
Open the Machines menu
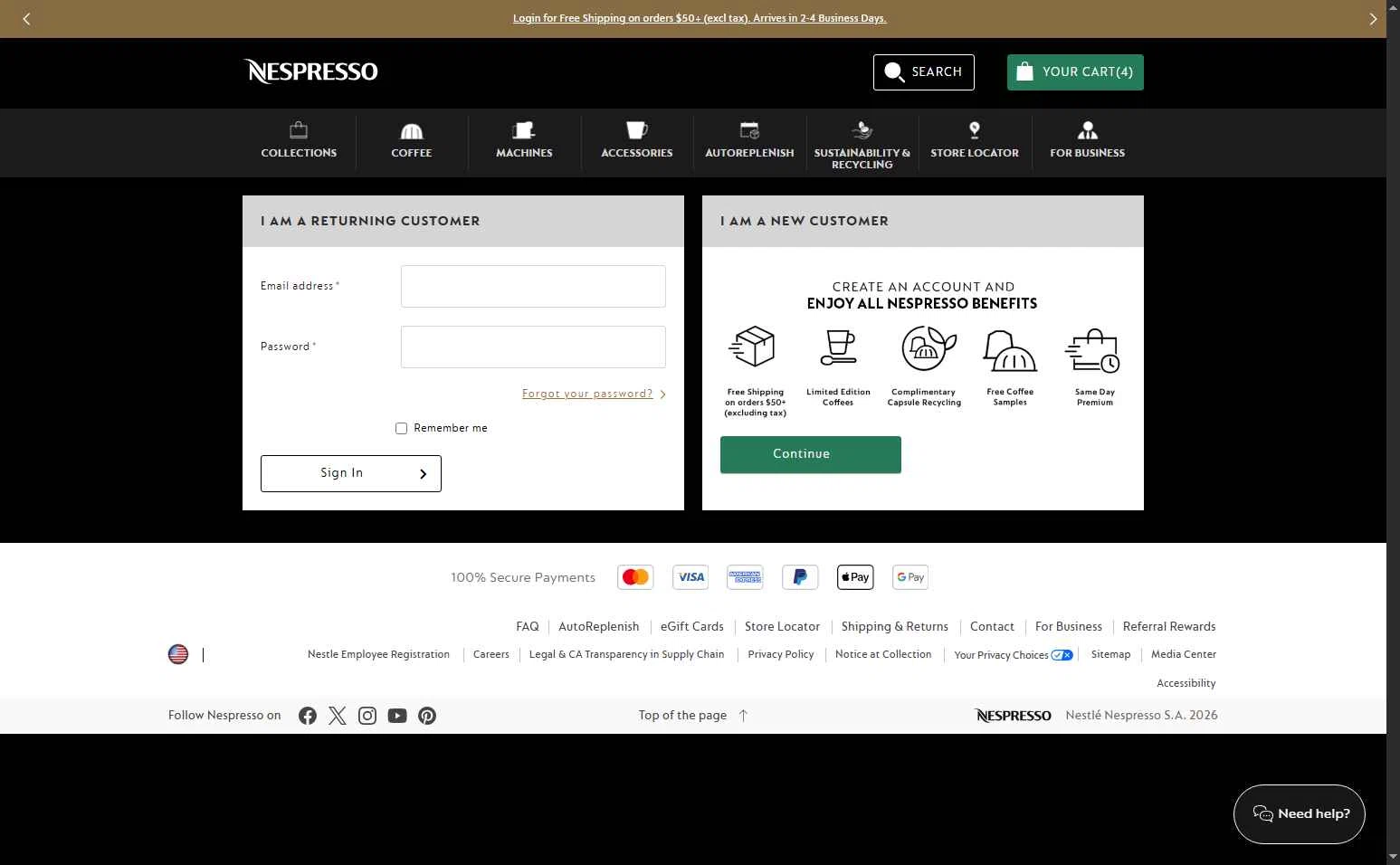click(524, 141)
